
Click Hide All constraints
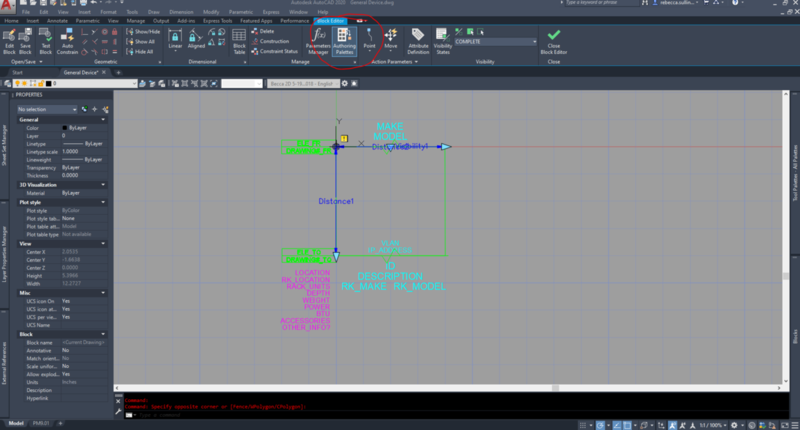point(140,52)
